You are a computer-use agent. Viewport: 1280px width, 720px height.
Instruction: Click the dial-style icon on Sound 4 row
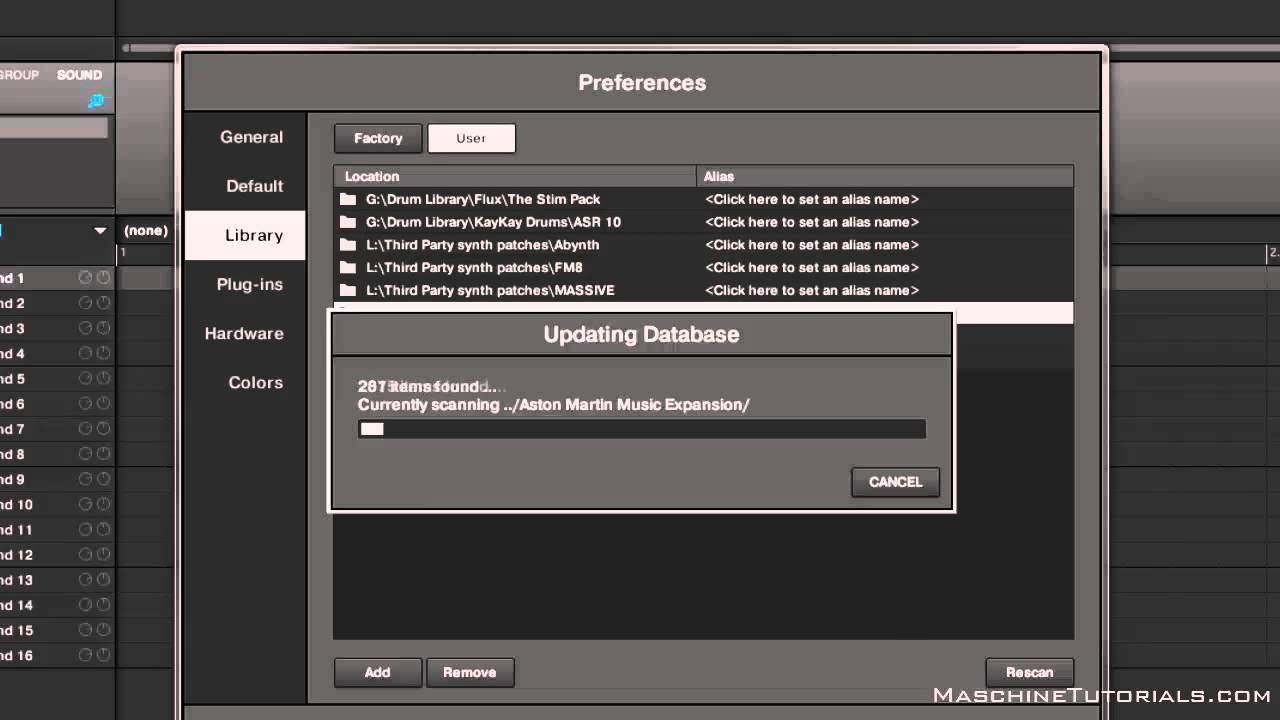[85, 353]
